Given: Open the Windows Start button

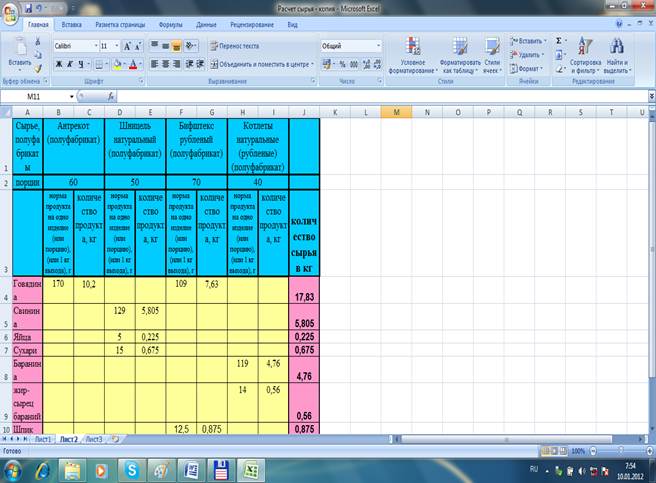Looking at the screenshot, I should click(12, 471).
